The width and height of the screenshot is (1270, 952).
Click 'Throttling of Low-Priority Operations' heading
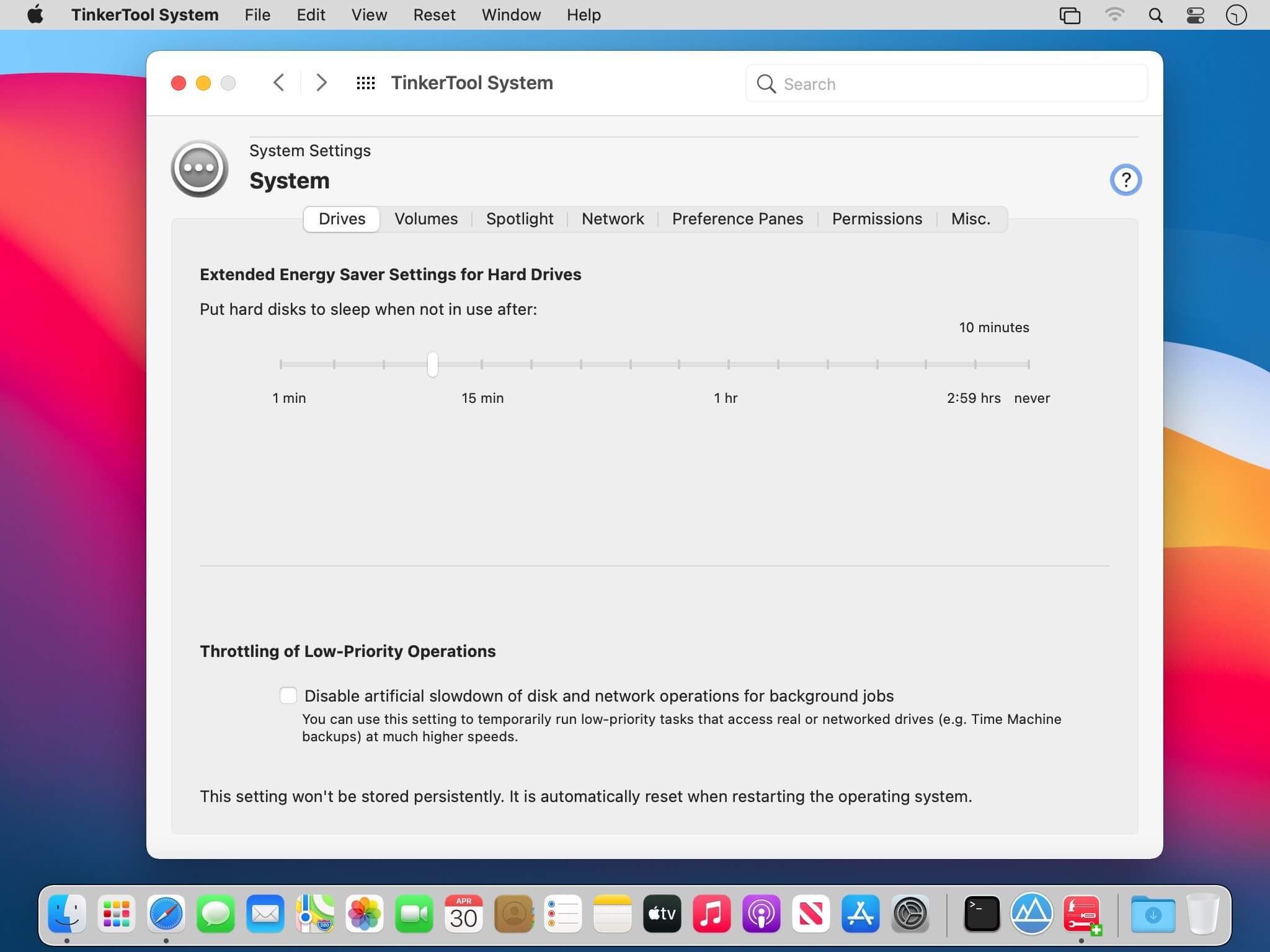click(348, 651)
